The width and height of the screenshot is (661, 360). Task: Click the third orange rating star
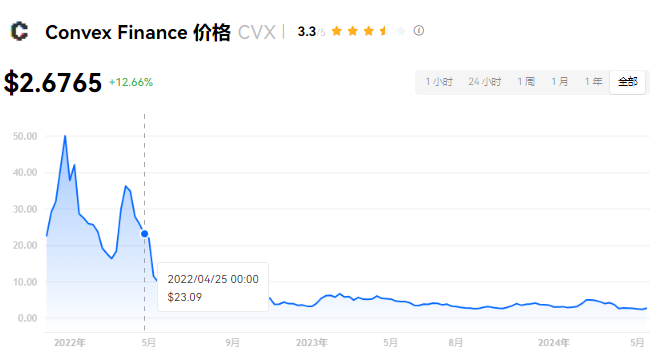tap(368, 31)
